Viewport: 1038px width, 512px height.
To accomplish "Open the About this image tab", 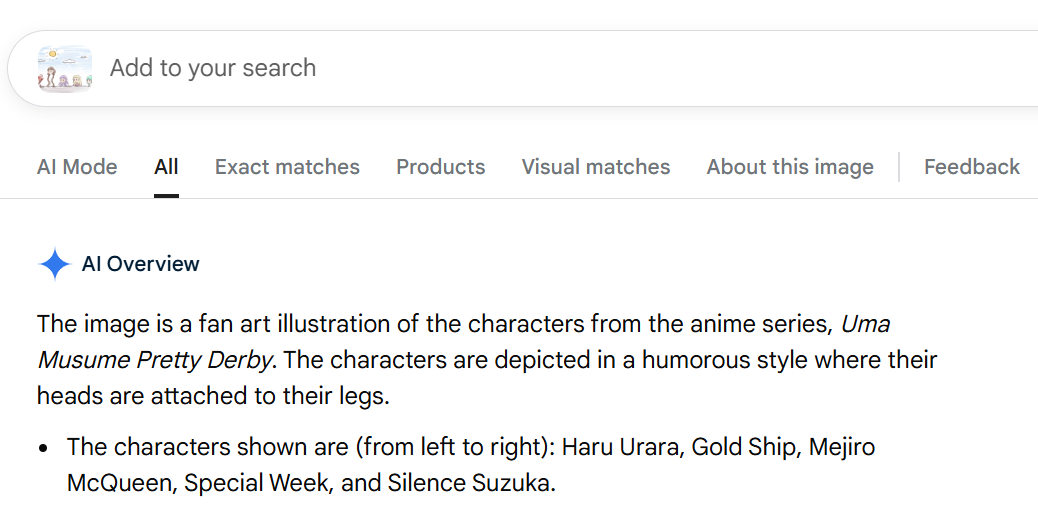I will click(790, 167).
